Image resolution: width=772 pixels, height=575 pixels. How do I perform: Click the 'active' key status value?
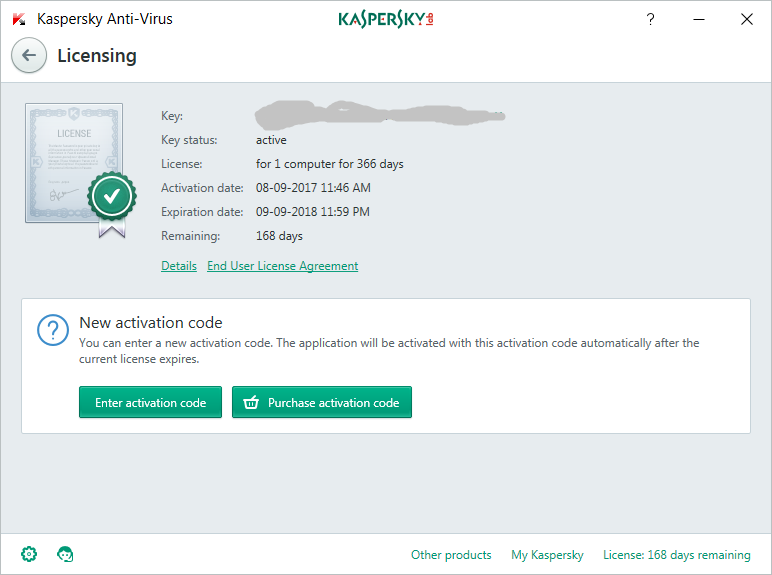(x=271, y=140)
